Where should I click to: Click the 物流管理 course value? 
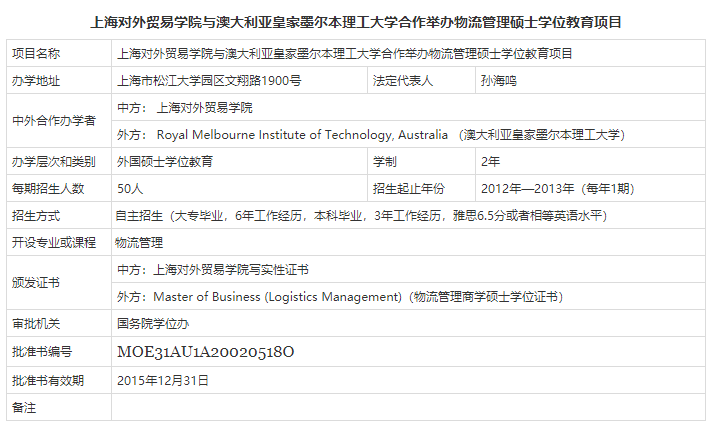[139, 243]
